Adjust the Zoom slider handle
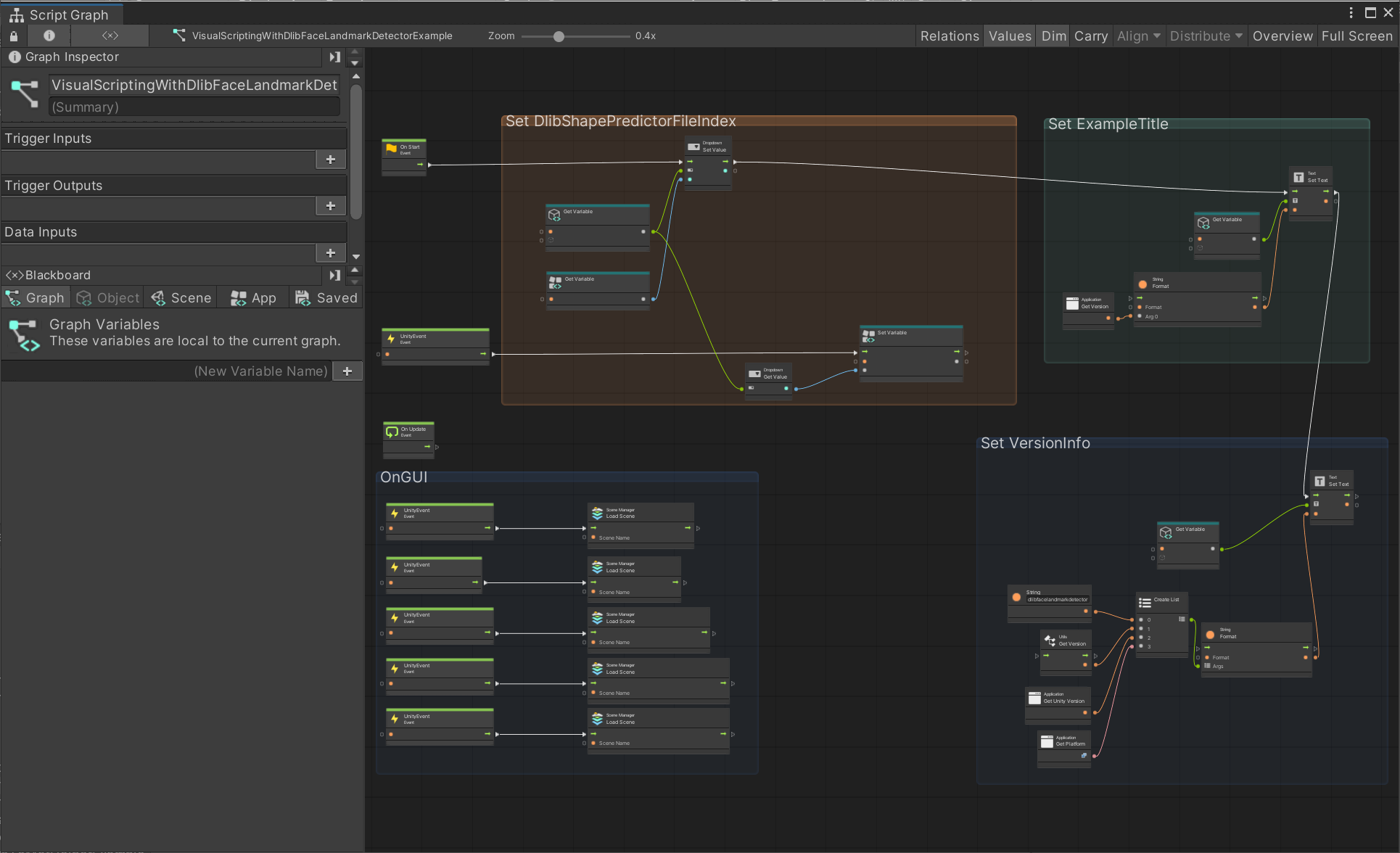This screenshot has width=1400, height=853. pos(559,36)
